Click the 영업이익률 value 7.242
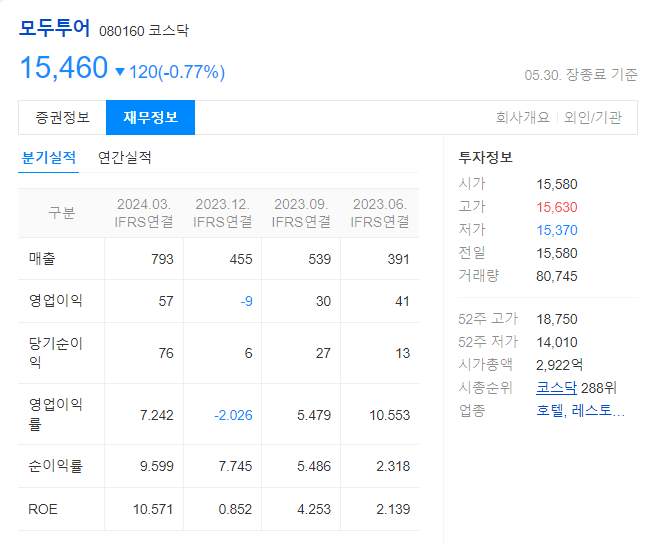653x544 pixels. [157, 415]
